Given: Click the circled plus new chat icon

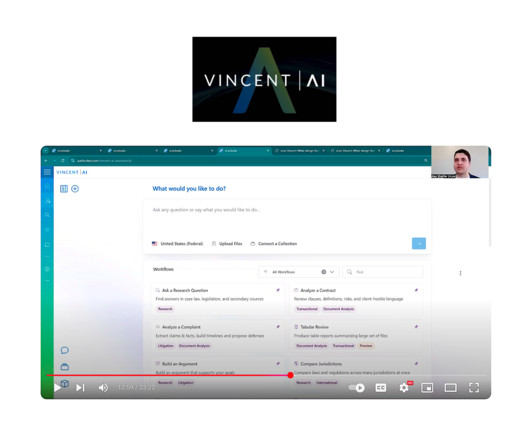Looking at the screenshot, I should click(75, 189).
